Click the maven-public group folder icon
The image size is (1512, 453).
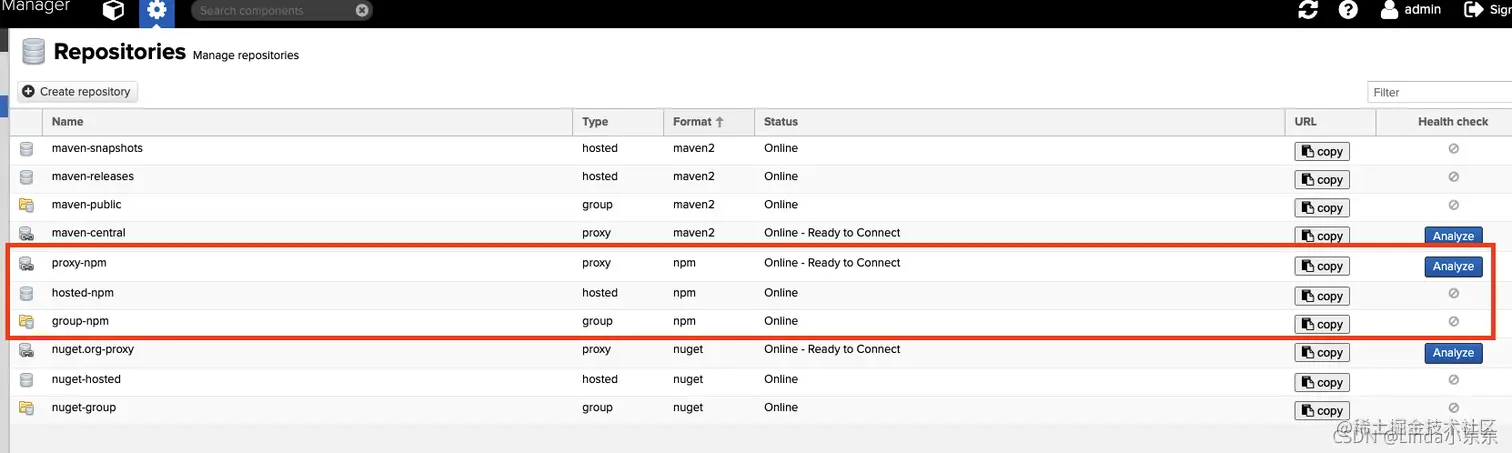27,205
